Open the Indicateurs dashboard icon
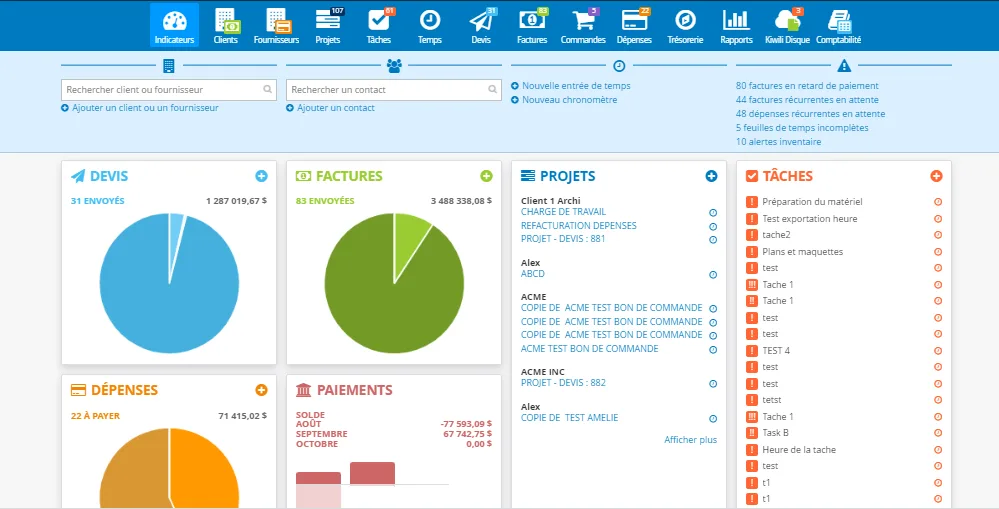Screen dimensions: 999x509 point(174,25)
